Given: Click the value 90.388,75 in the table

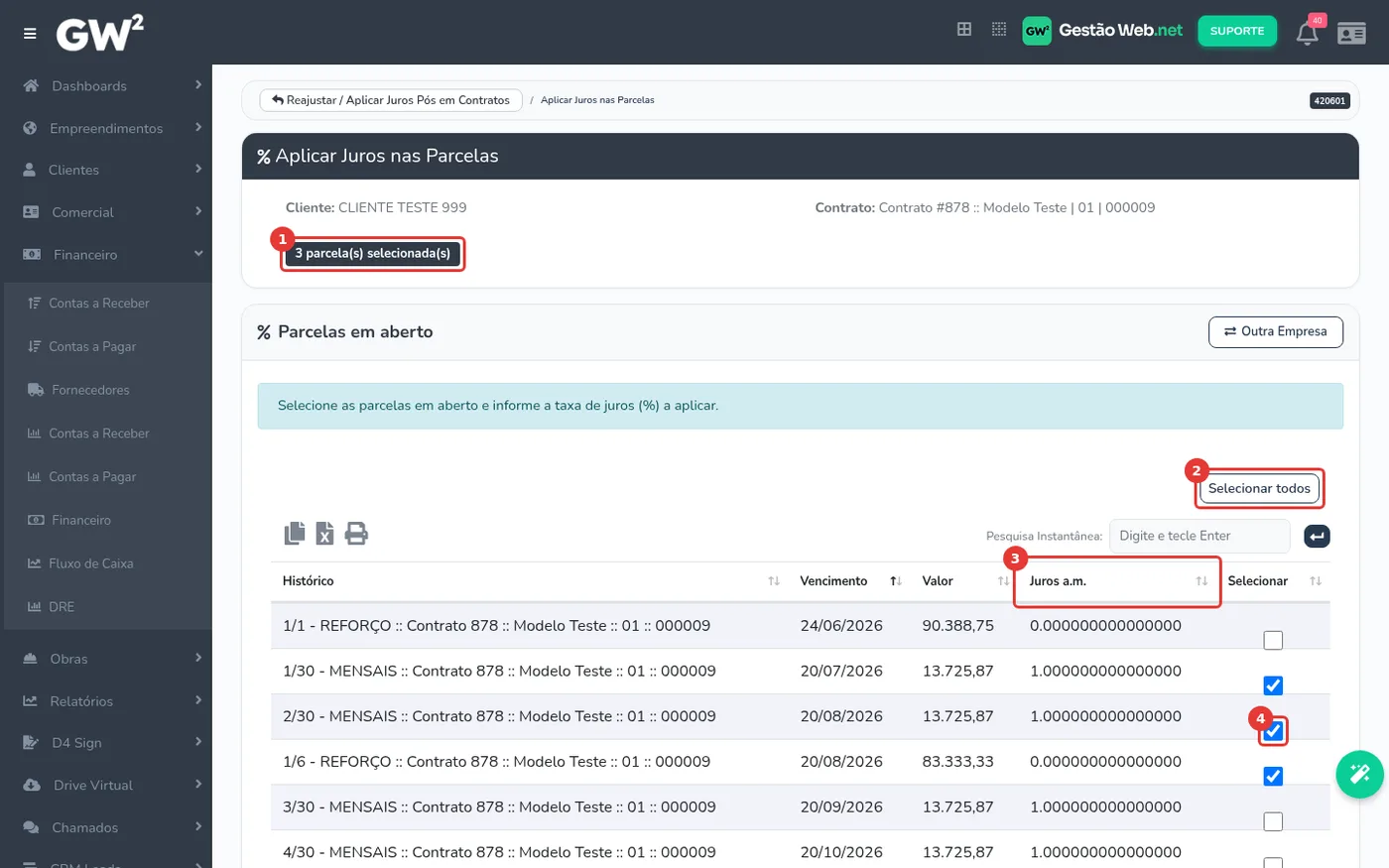Looking at the screenshot, I should tap(958, 626).
